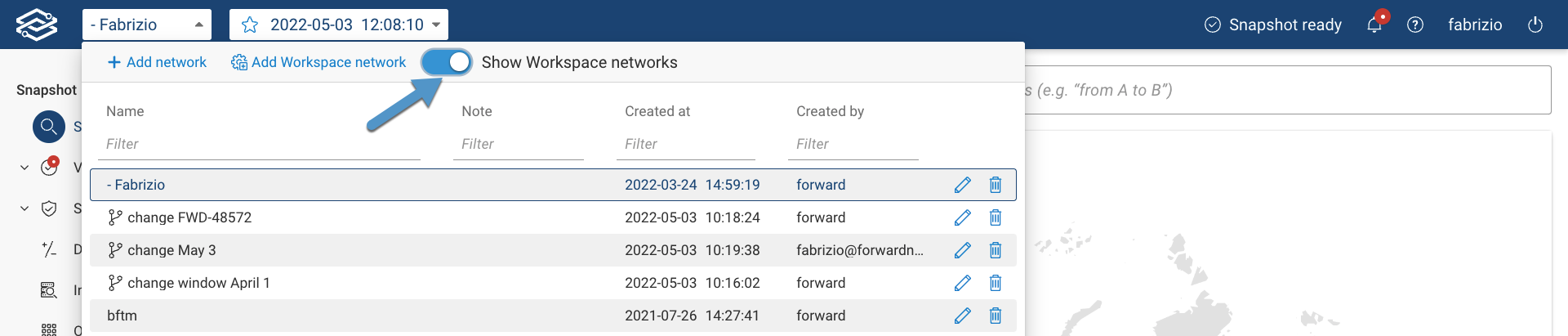Expand the shield section chevron in sidebar
The image size is (1568, 336).
click(x=24, y=208)
